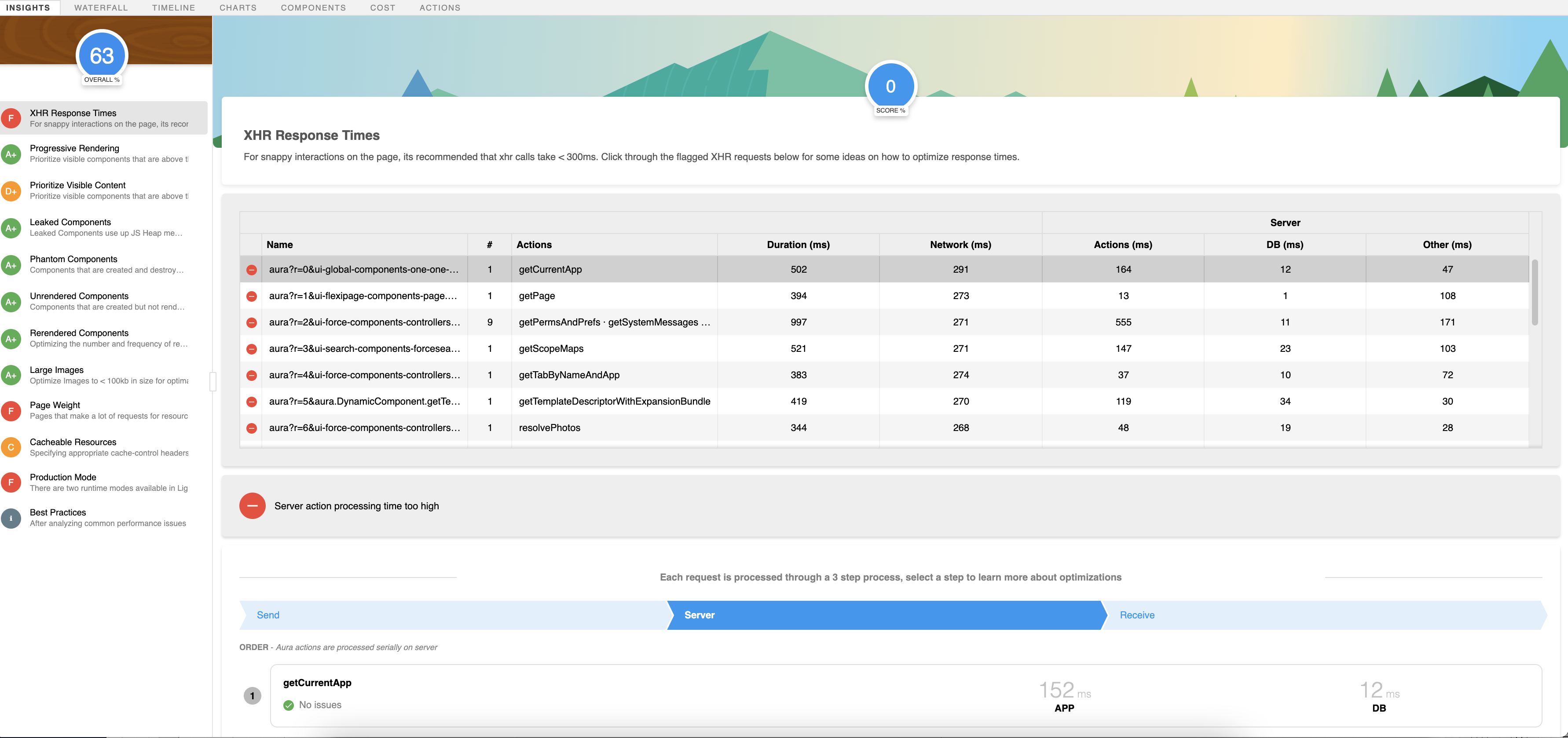Viewport: 1568px width, 738px height.
Task: Select the Prioritize Visible Content D+ badge
Action: pyautogui.click(x=11, y=191)
